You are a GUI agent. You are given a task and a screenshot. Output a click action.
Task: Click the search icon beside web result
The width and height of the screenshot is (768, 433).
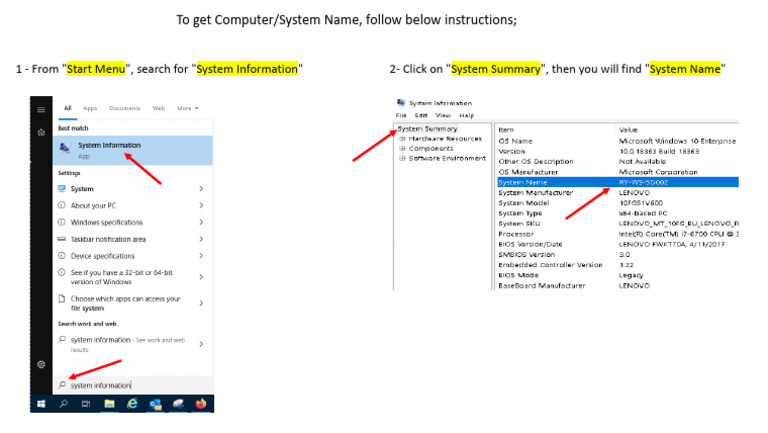62,339
